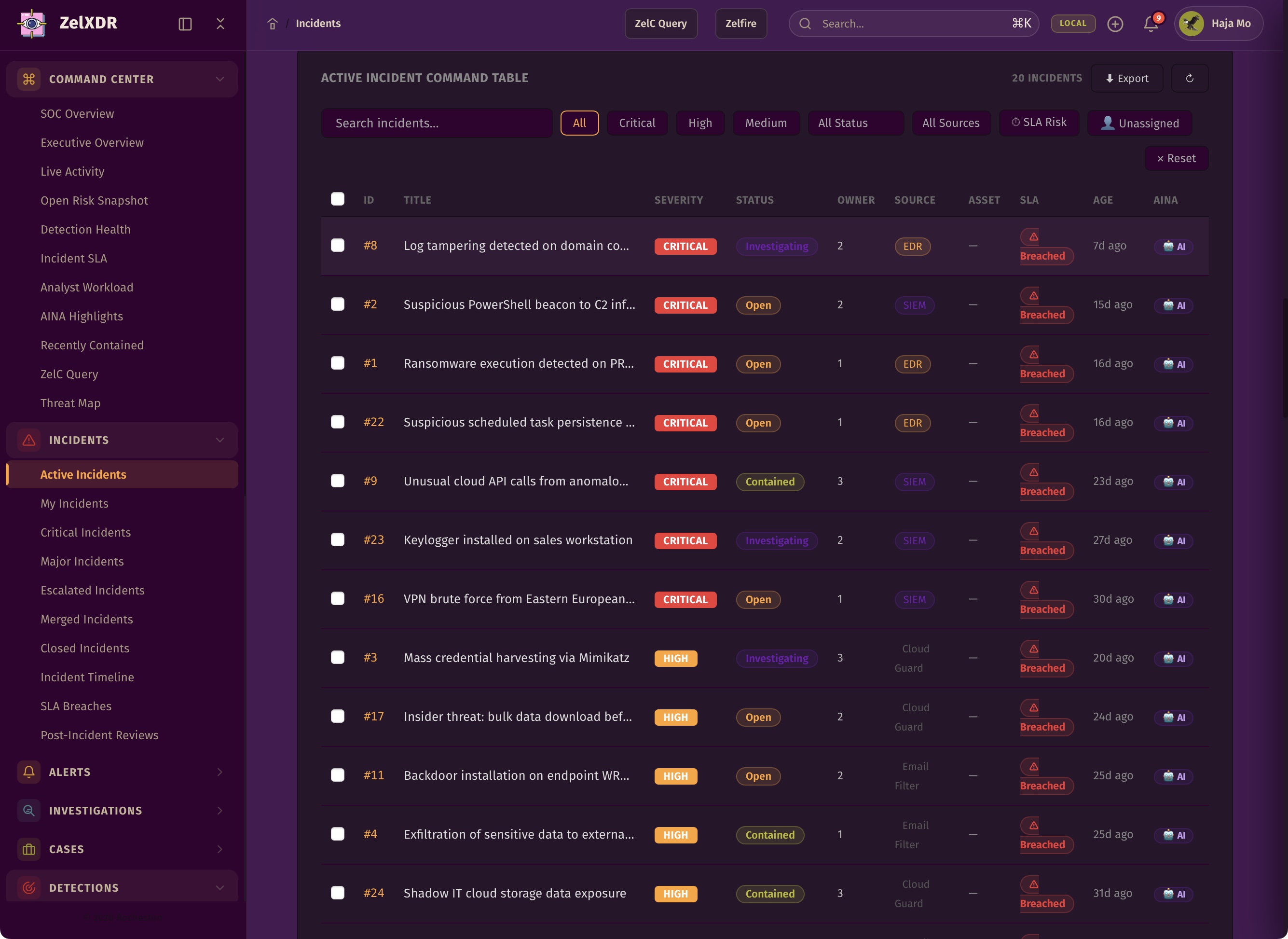This screenshot has width=1288, height=939.
Task: Filter incidents by Critical severity
Action: click(x=636, y=123)
